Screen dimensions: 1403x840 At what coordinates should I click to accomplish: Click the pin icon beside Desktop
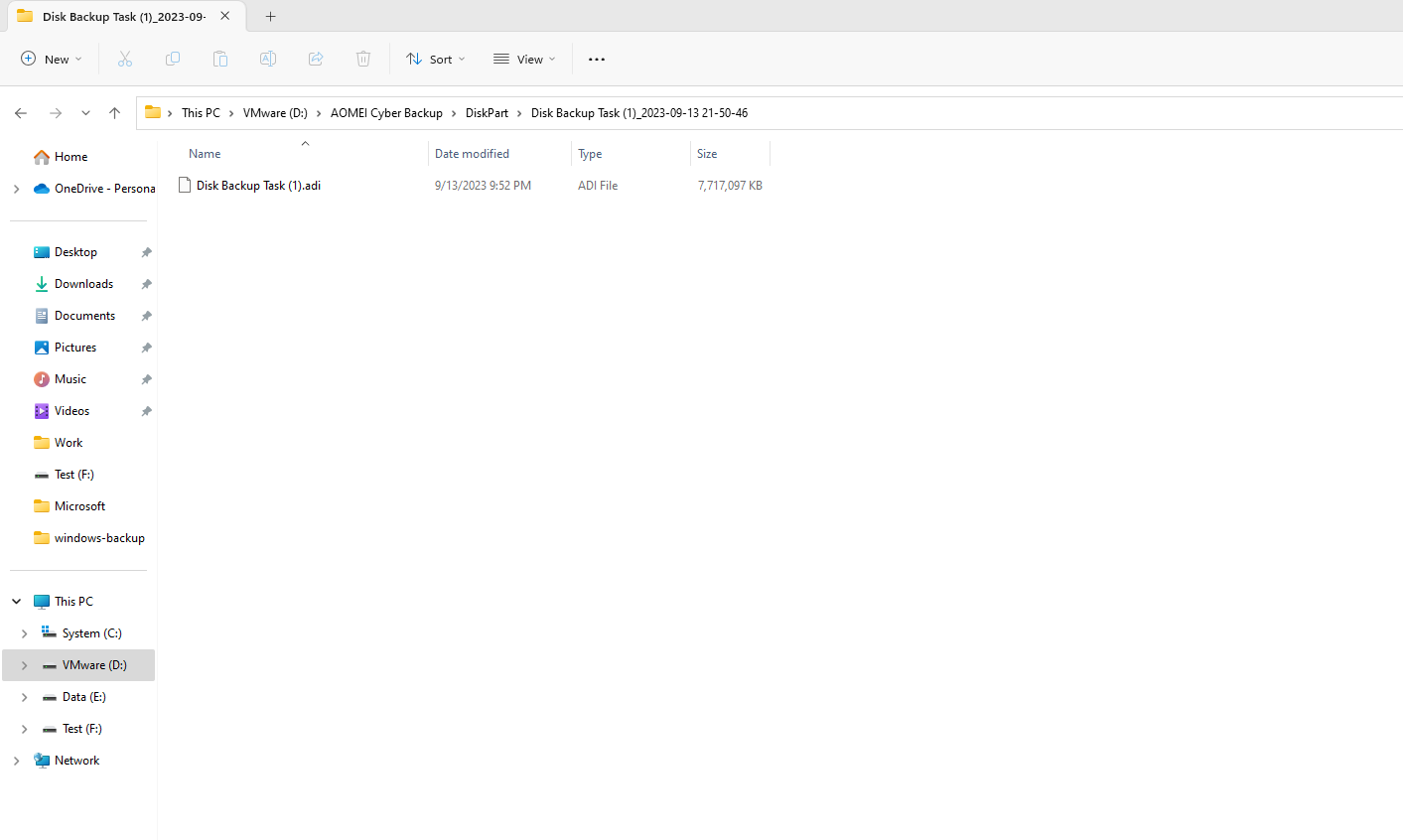point(146,252)
